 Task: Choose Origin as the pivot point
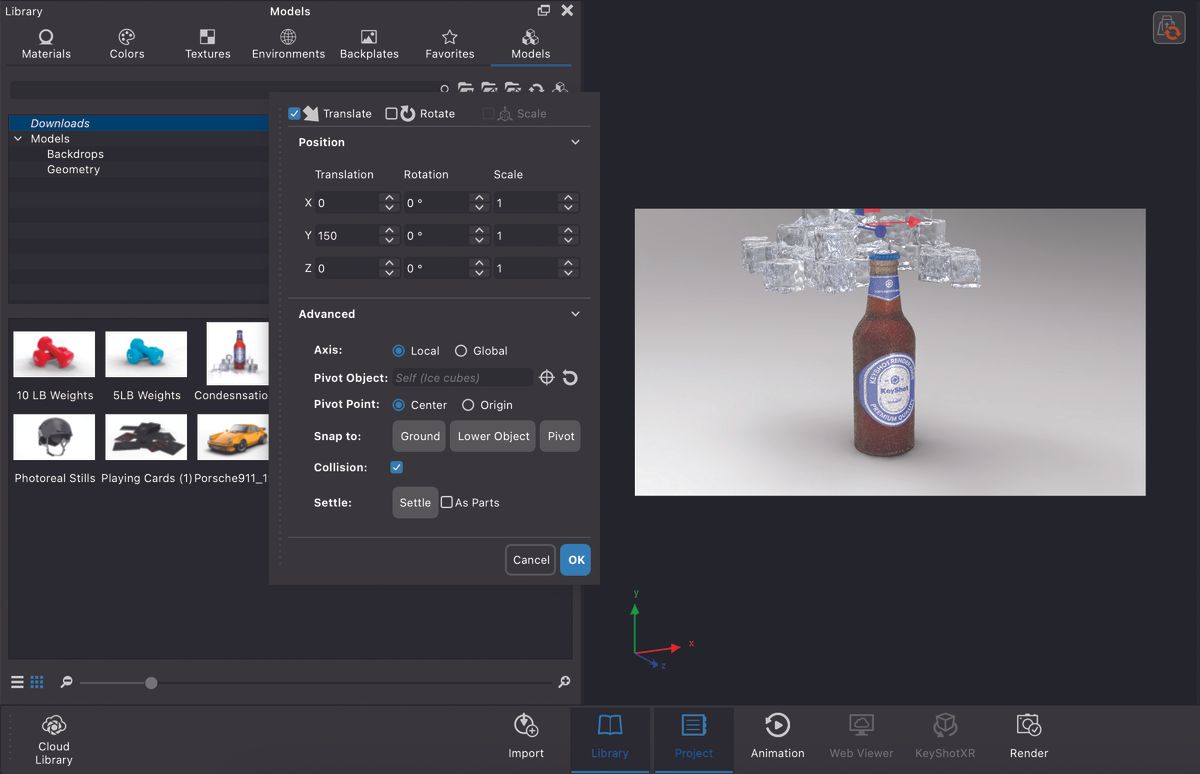click(470, 404)
